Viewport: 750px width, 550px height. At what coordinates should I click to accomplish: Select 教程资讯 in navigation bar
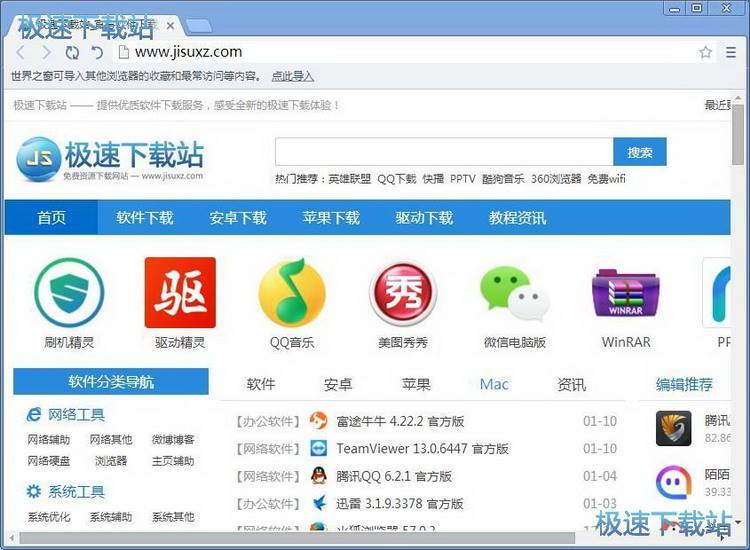517,218
